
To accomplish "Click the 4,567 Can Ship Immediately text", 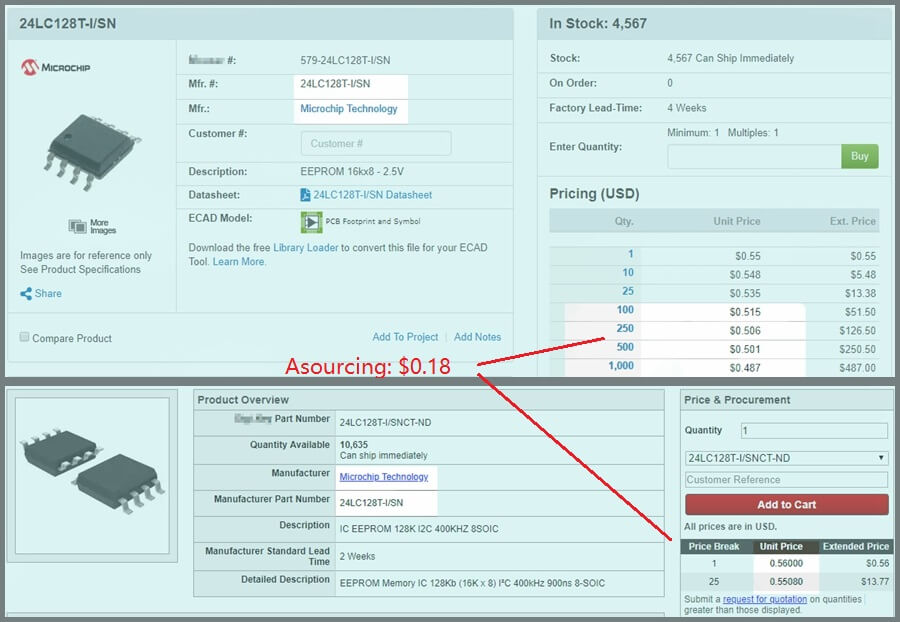I will tap(731, 58).
